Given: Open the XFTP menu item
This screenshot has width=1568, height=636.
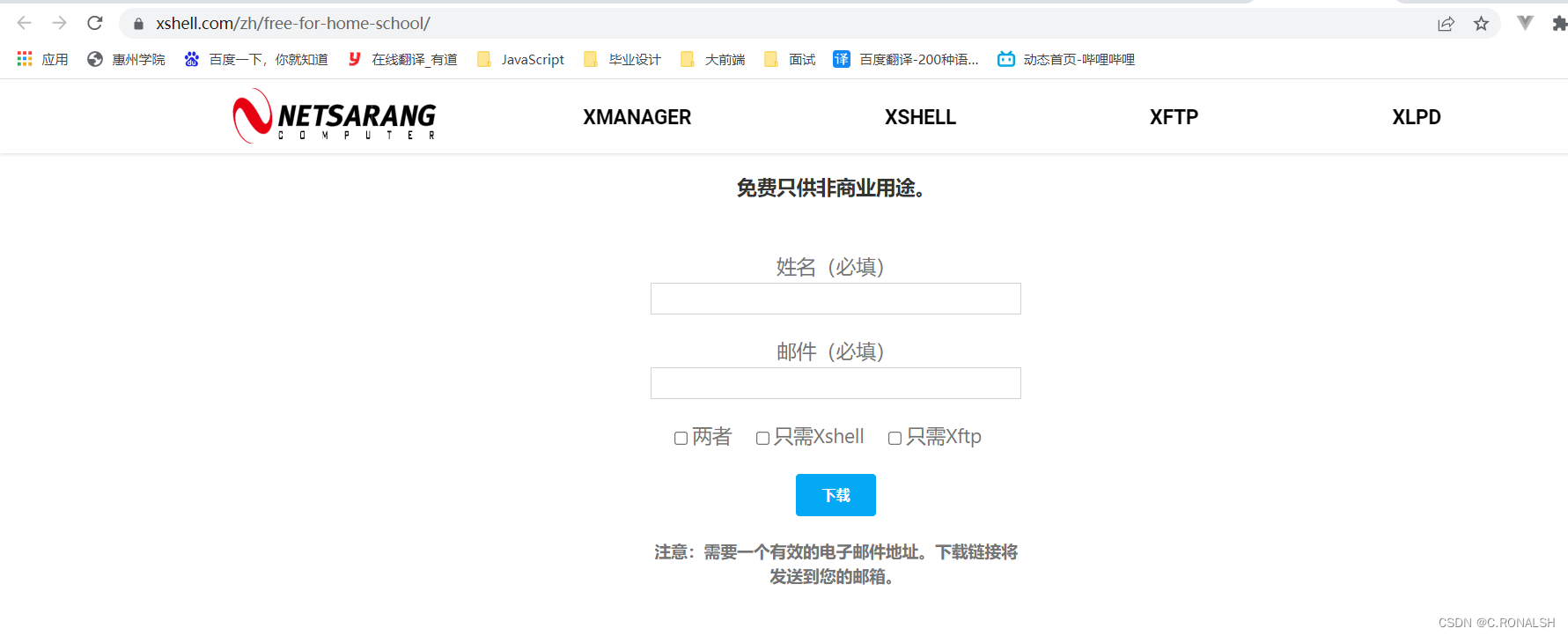Looking at the screenshot, I should pyautogui.click(x=1174, y=117).
